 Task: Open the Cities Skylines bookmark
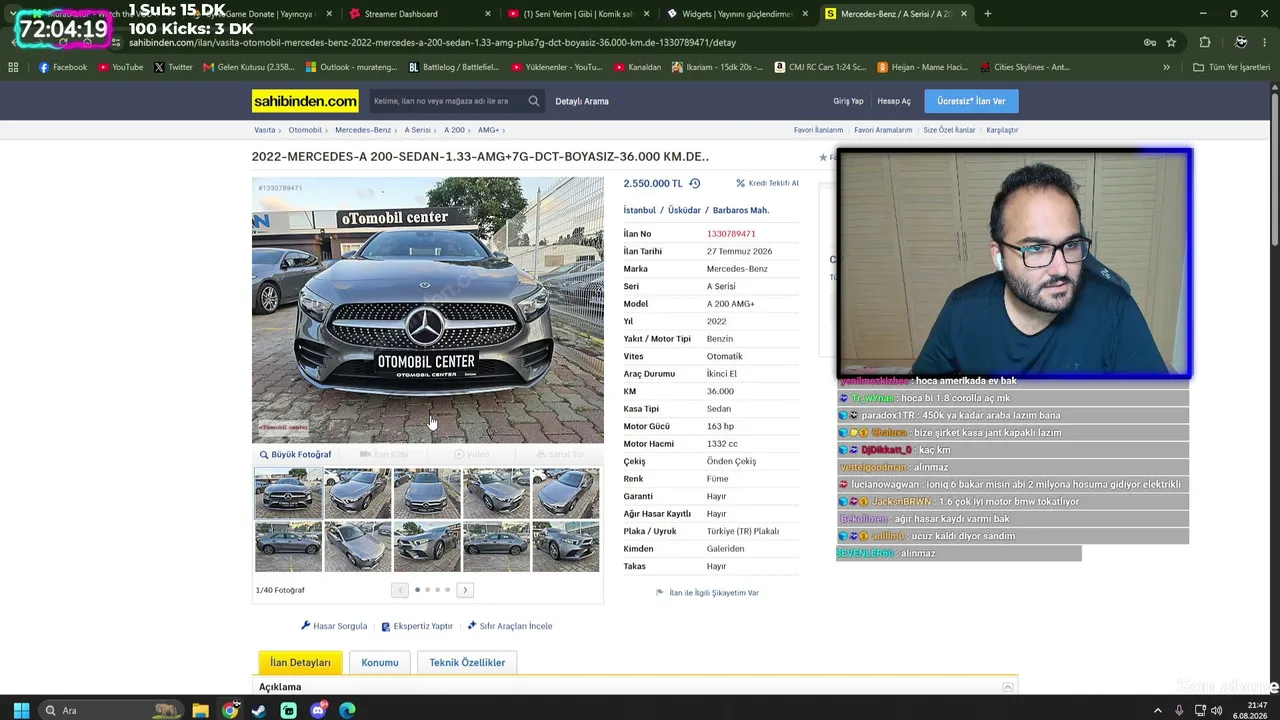[x=1024, y=67]
